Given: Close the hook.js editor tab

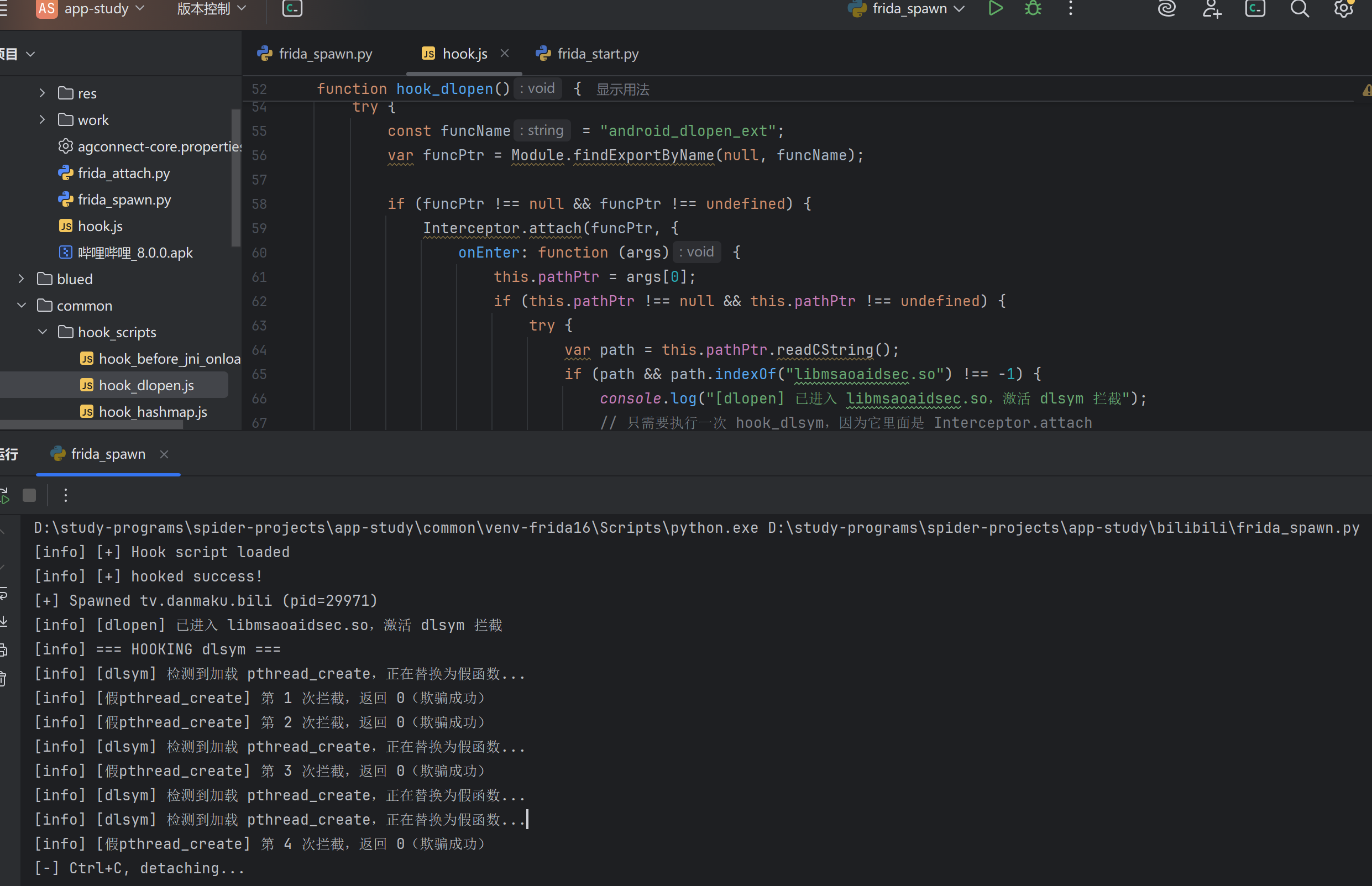Looking at the screenshot, I should 505,54.
